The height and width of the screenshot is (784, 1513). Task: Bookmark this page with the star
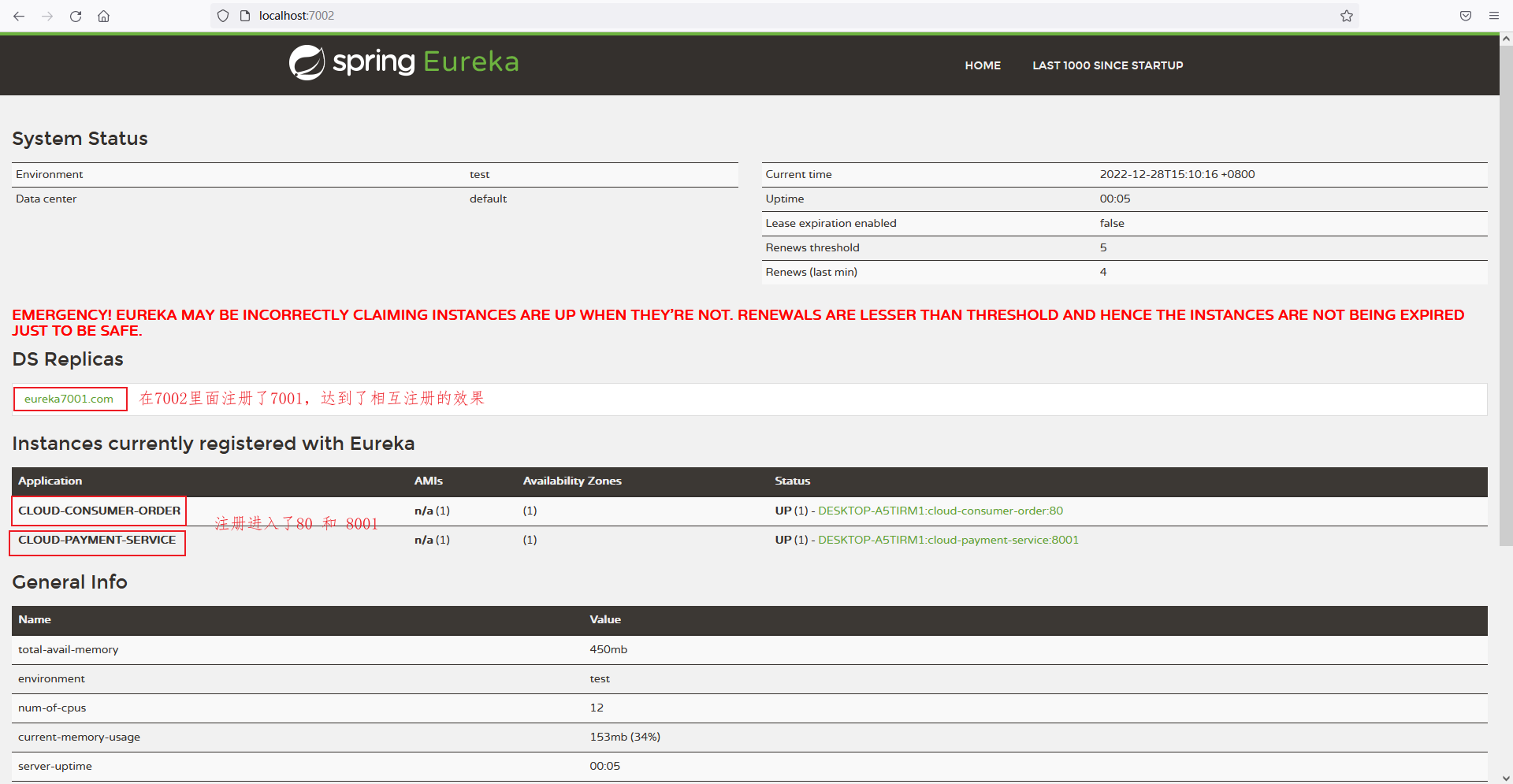coord(1347,16)
